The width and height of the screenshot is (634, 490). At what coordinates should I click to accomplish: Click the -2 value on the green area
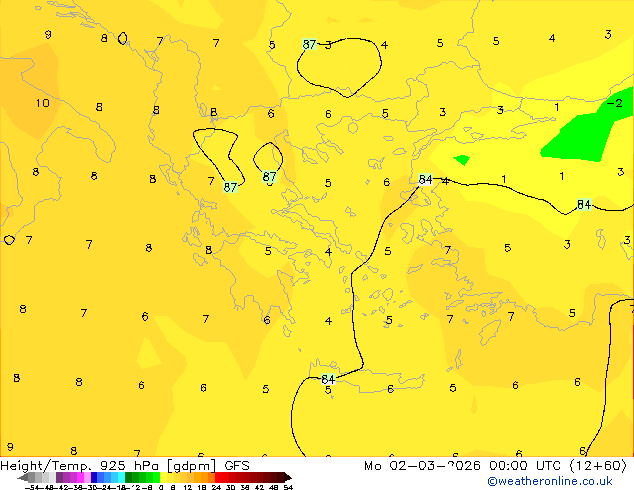[x=615, y=103]
